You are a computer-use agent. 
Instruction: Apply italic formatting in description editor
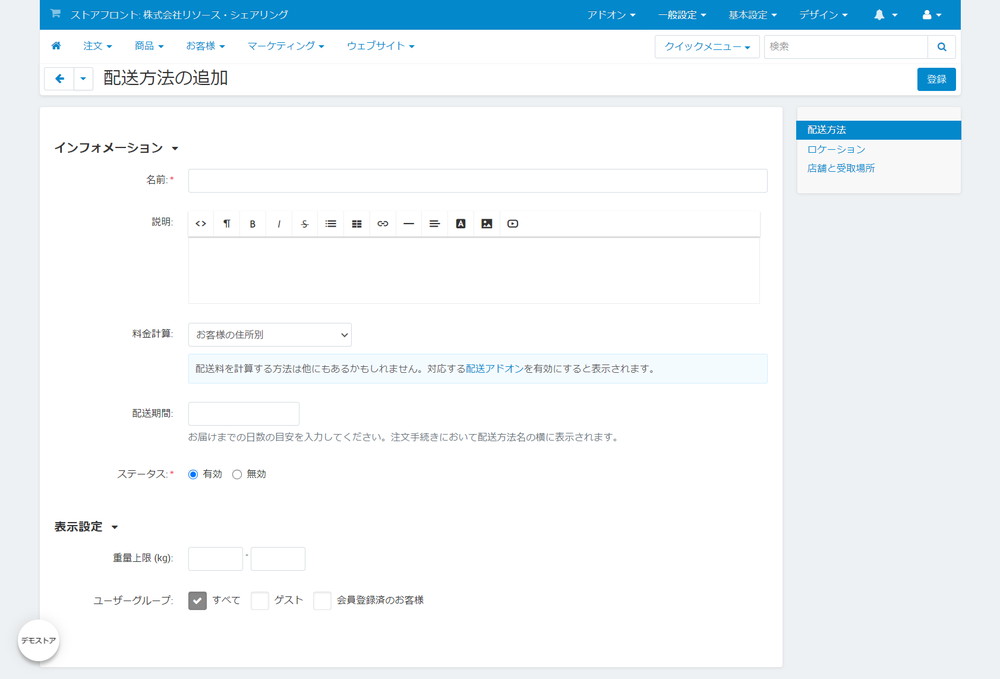[279, 224]
